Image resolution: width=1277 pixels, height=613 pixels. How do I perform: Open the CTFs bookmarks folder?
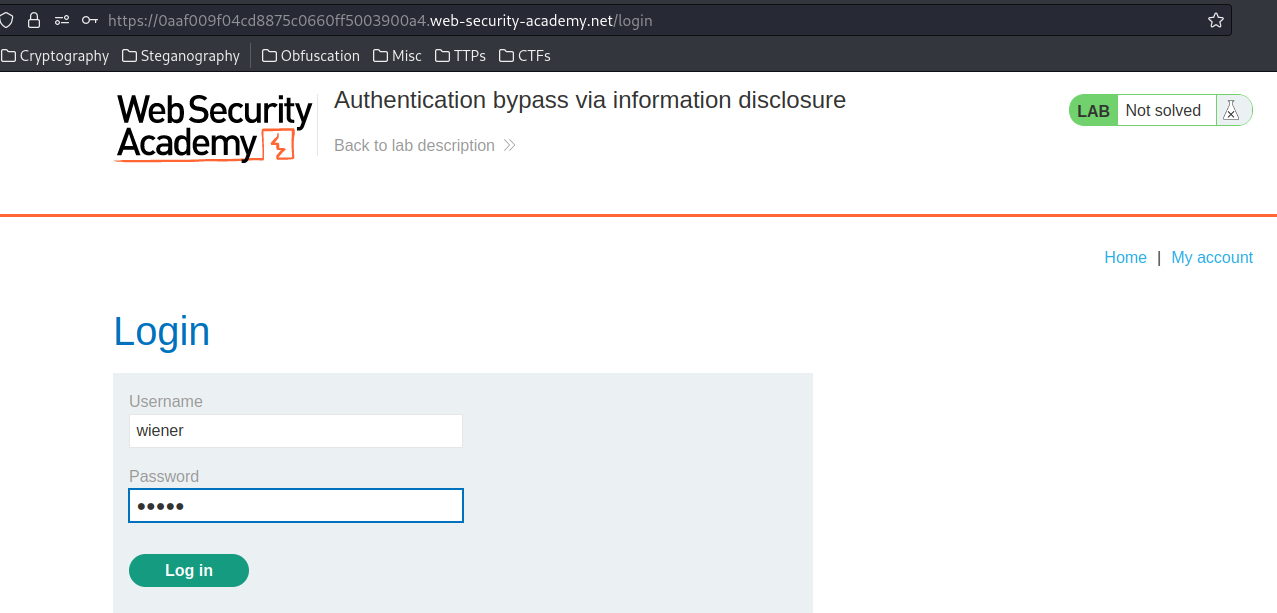click(525, 56)
